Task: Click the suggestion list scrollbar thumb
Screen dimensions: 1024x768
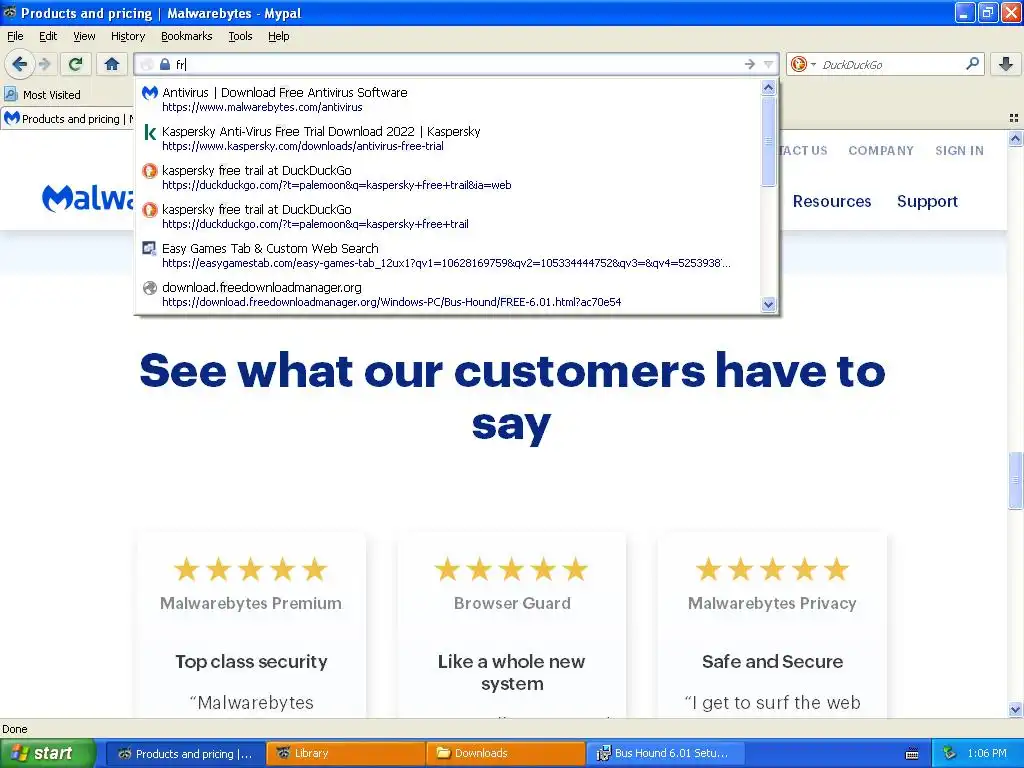Action: point(769,140)
